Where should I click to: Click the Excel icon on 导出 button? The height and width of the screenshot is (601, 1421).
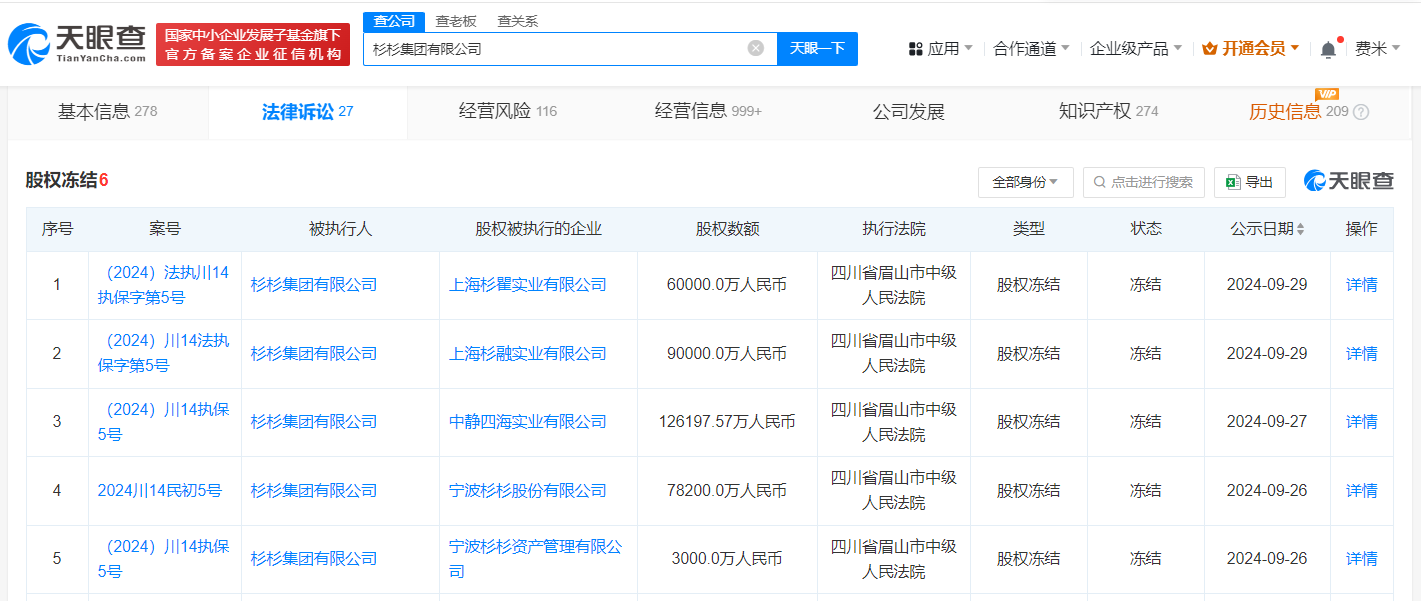coord(1234,182)
